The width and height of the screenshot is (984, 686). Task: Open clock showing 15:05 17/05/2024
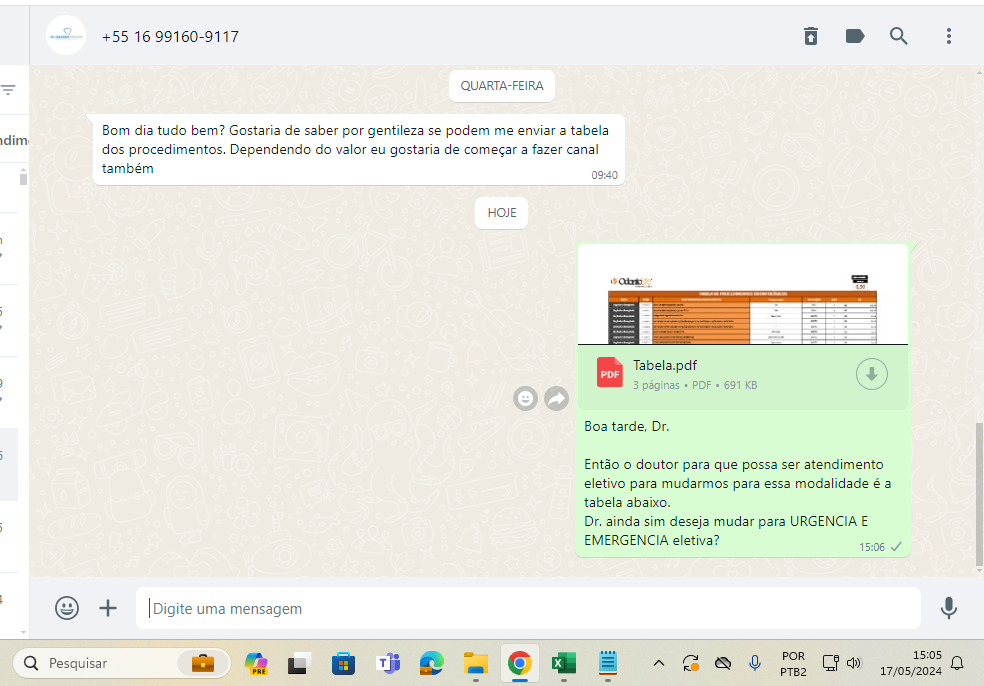[911, 663]
